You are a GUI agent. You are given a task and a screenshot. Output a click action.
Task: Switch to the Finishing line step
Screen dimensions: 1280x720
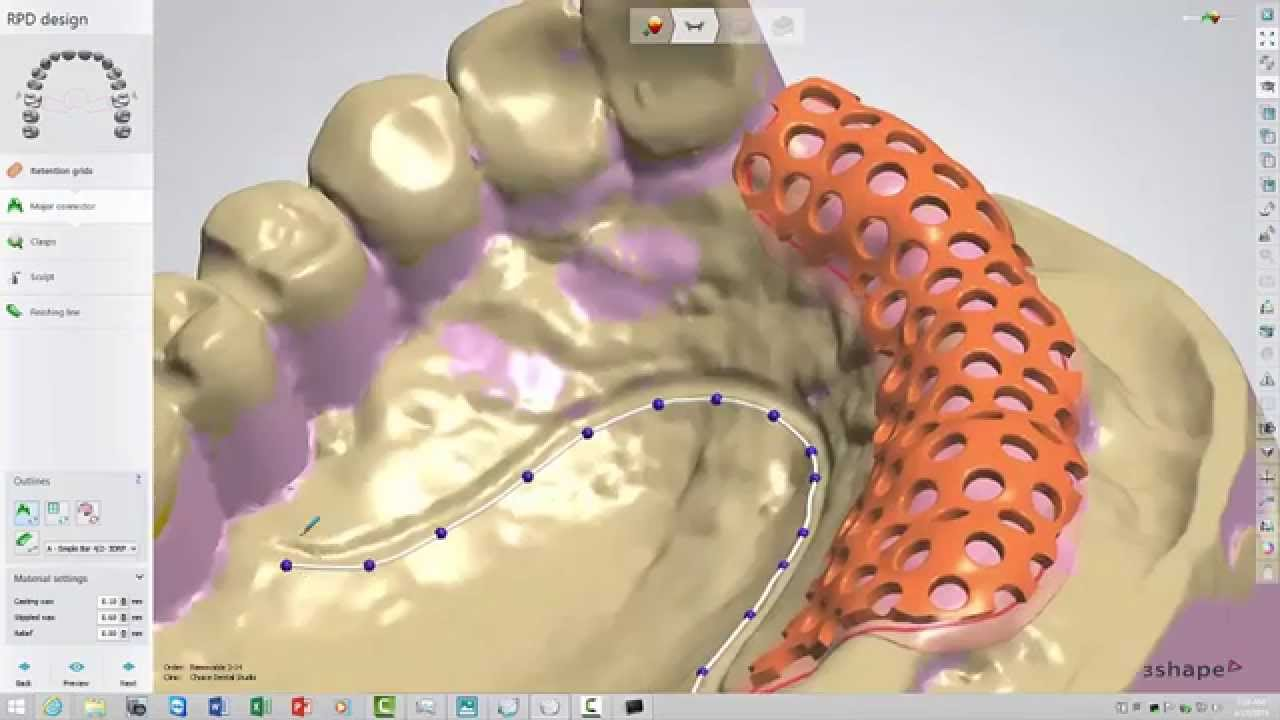[54, 312]
